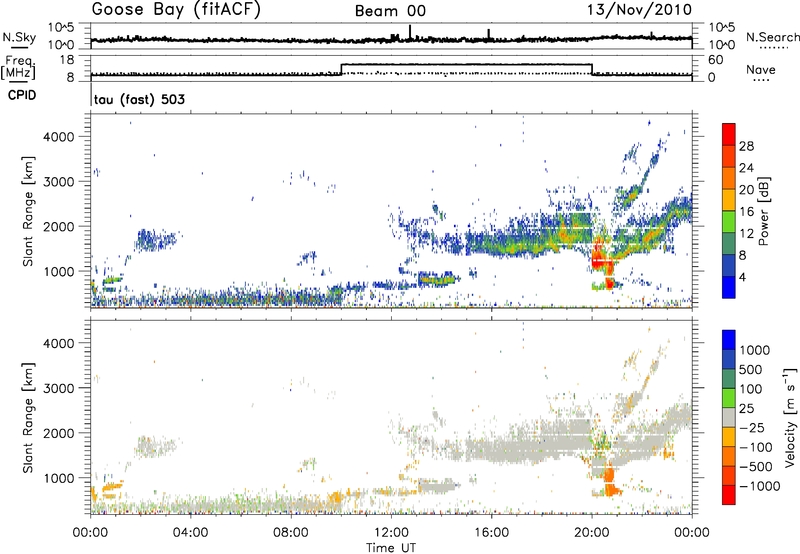Screen dimensions: 800x554
Task: Click the "12" value on power color bar
Action: click(746, 234)
